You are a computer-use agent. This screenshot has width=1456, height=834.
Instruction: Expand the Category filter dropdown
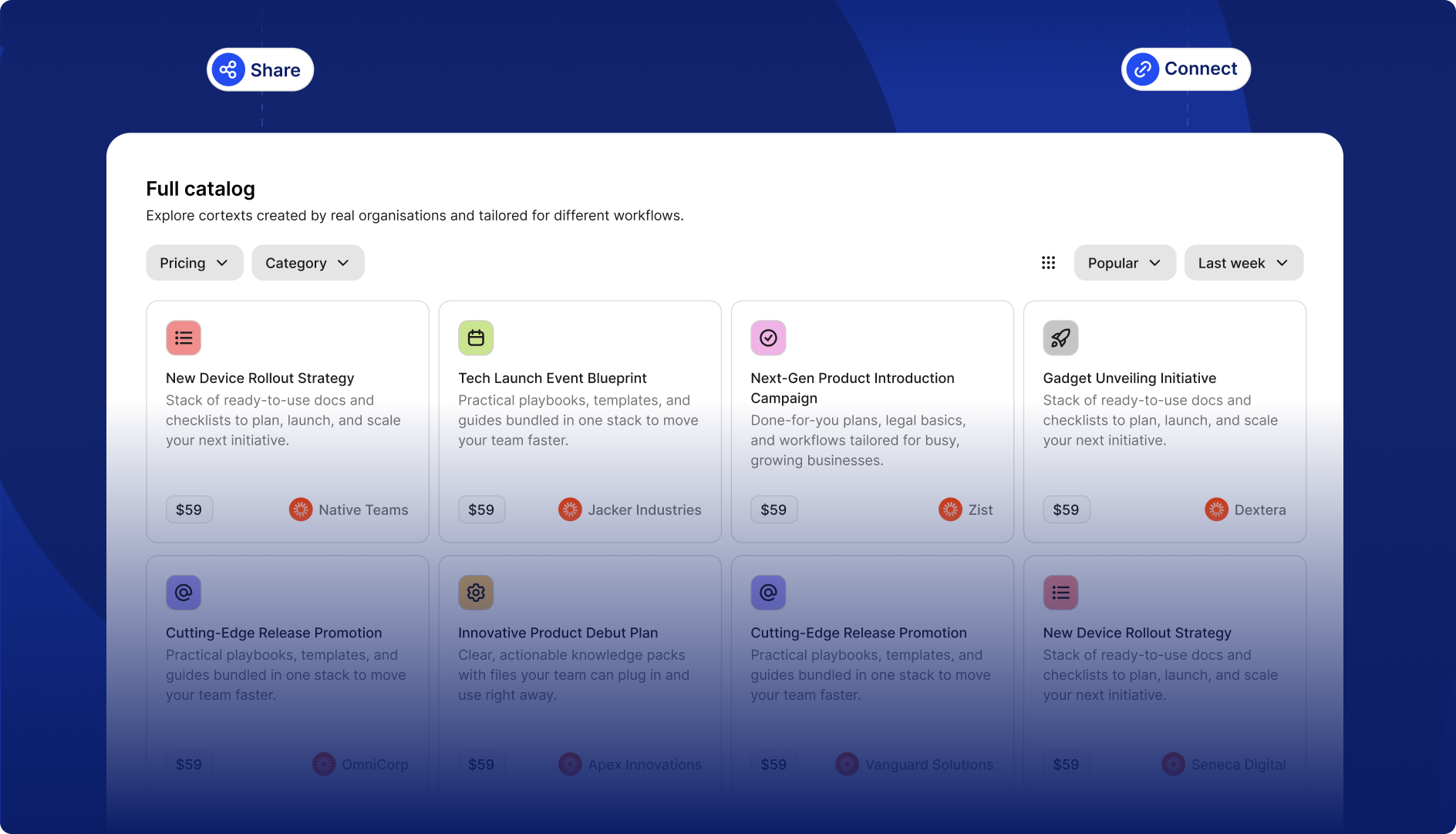[308, 263]
